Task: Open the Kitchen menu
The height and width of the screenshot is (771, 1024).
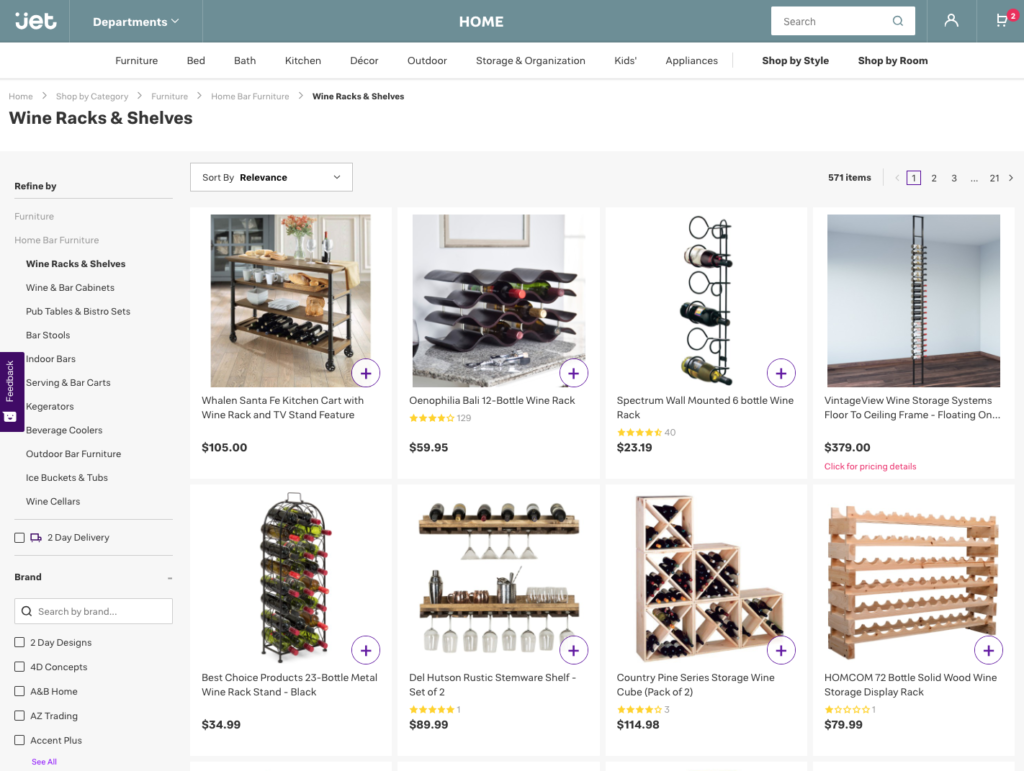Action: point(303,61)
